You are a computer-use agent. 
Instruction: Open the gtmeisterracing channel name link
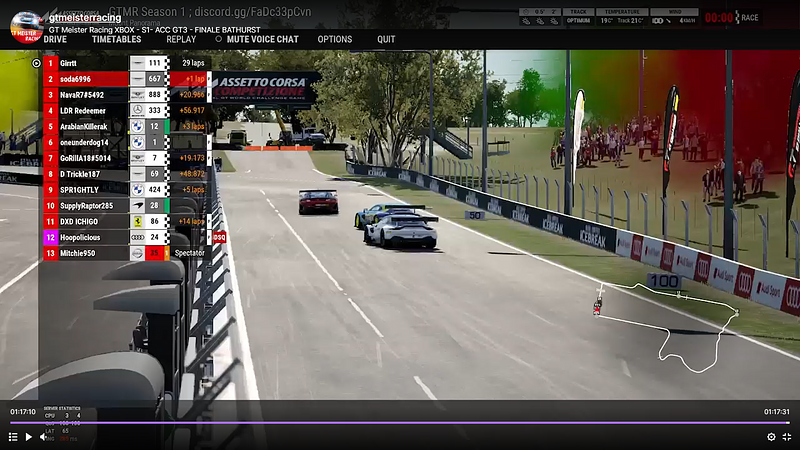[x=85, y=18]
